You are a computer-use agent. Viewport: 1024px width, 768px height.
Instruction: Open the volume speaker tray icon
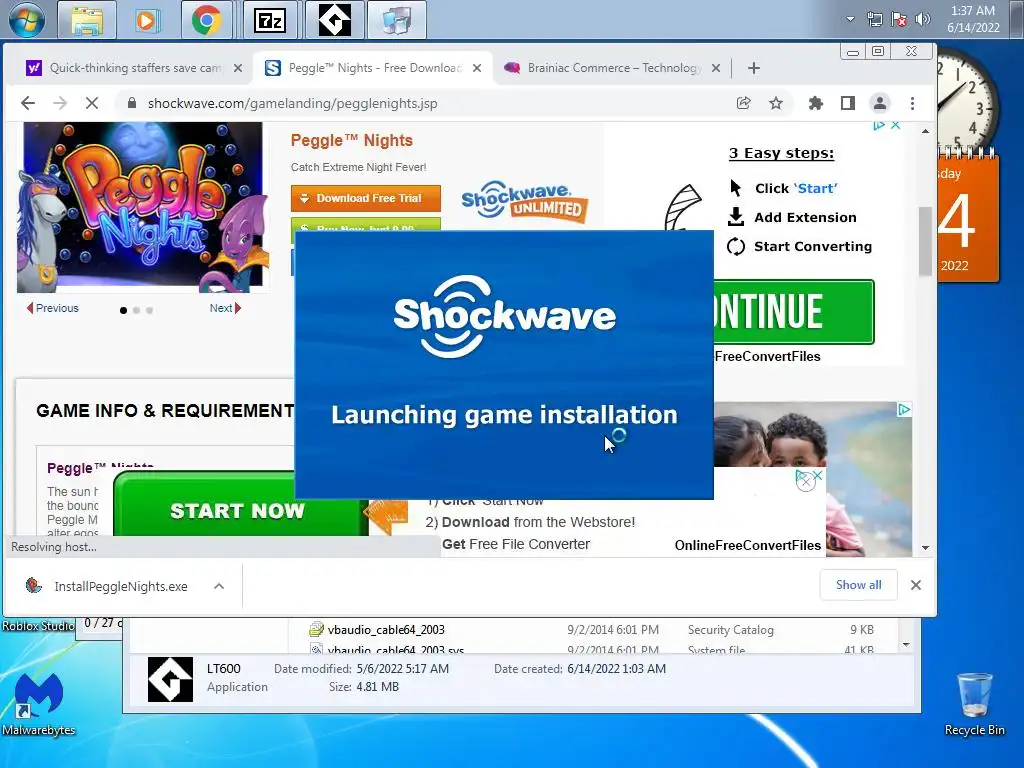[923, 19]
